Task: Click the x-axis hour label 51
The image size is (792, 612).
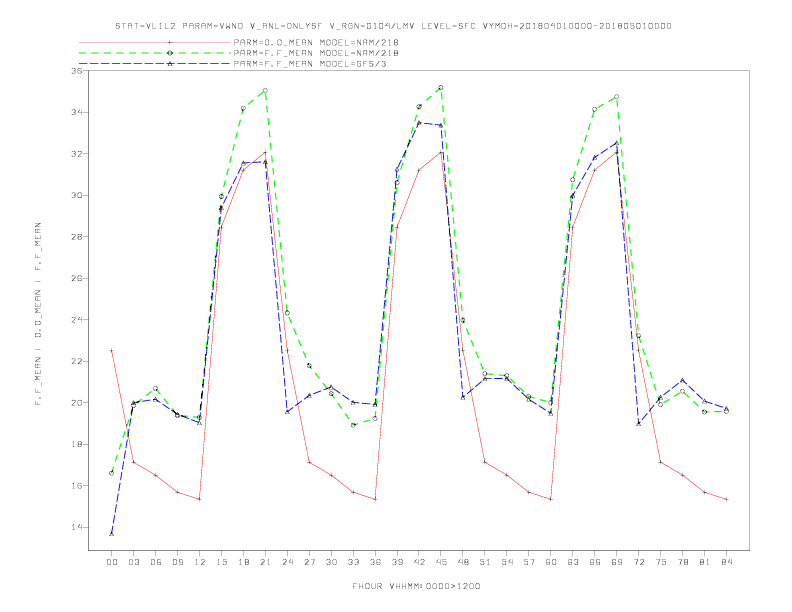Action: pyautogui.click(x=485, y=562)
